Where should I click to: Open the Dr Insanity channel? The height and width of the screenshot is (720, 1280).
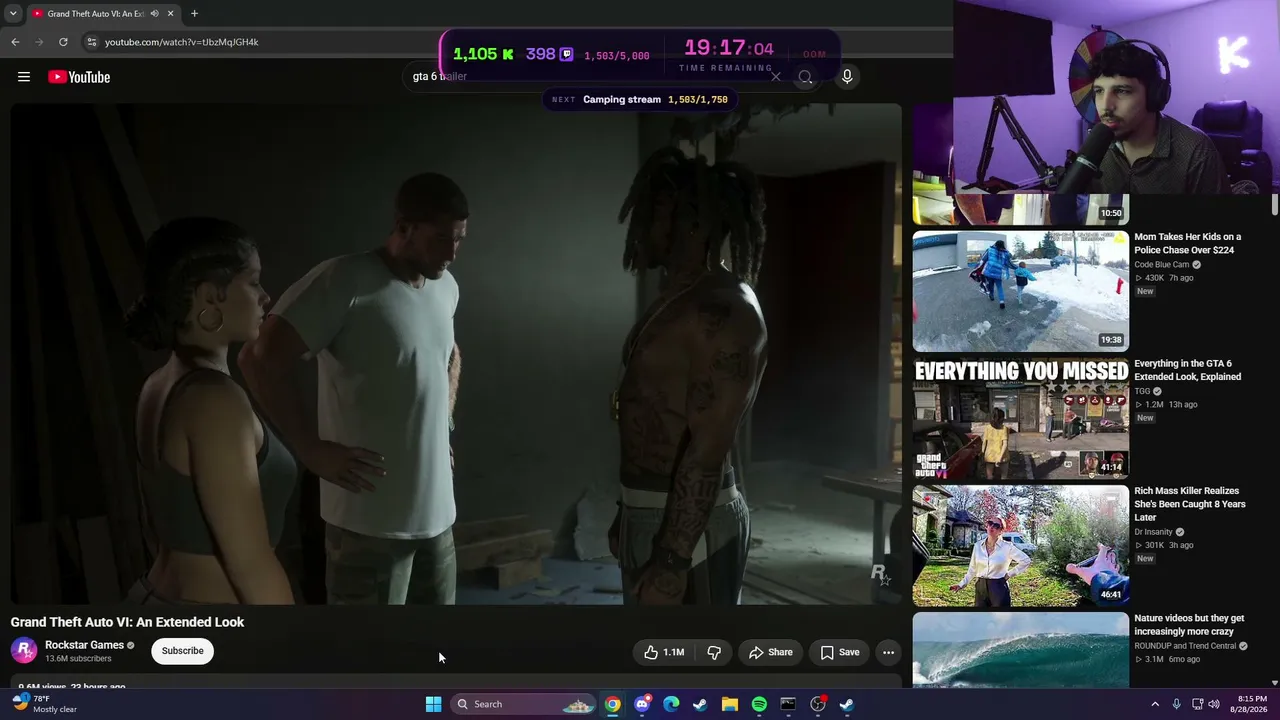(x=1153, y=532)
